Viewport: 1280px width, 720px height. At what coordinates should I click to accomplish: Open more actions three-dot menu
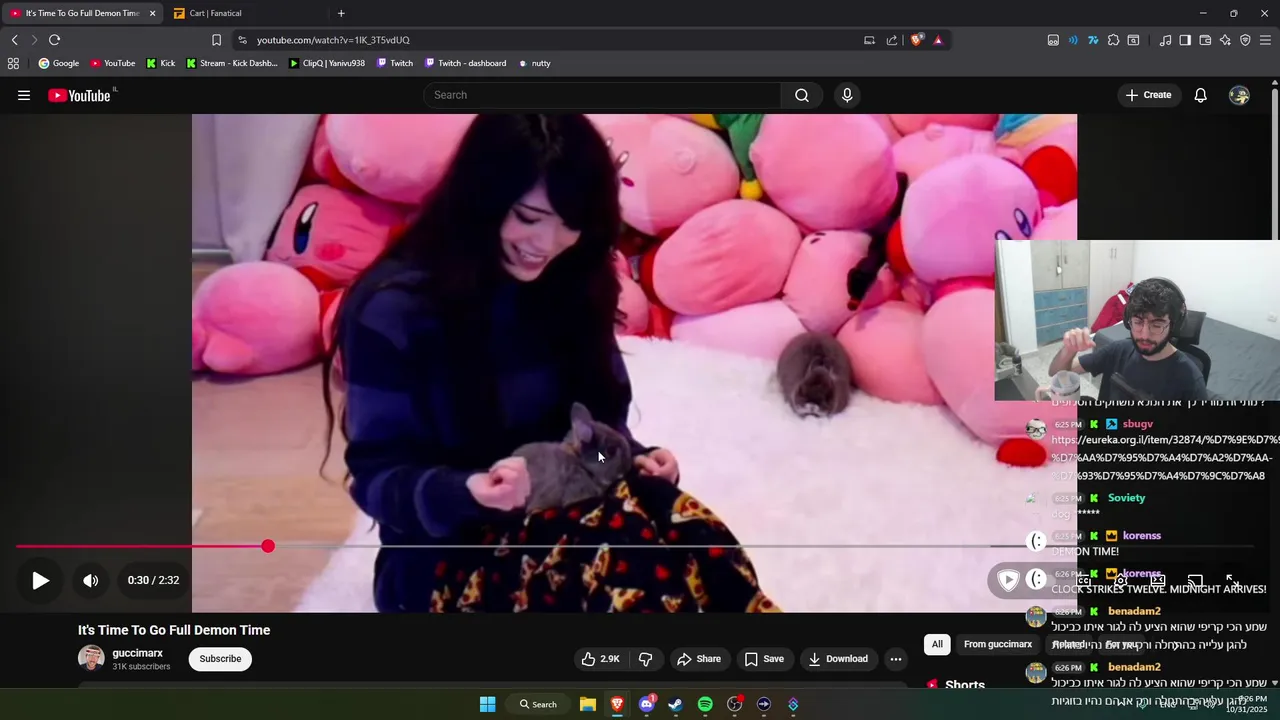tap(896, 659)
